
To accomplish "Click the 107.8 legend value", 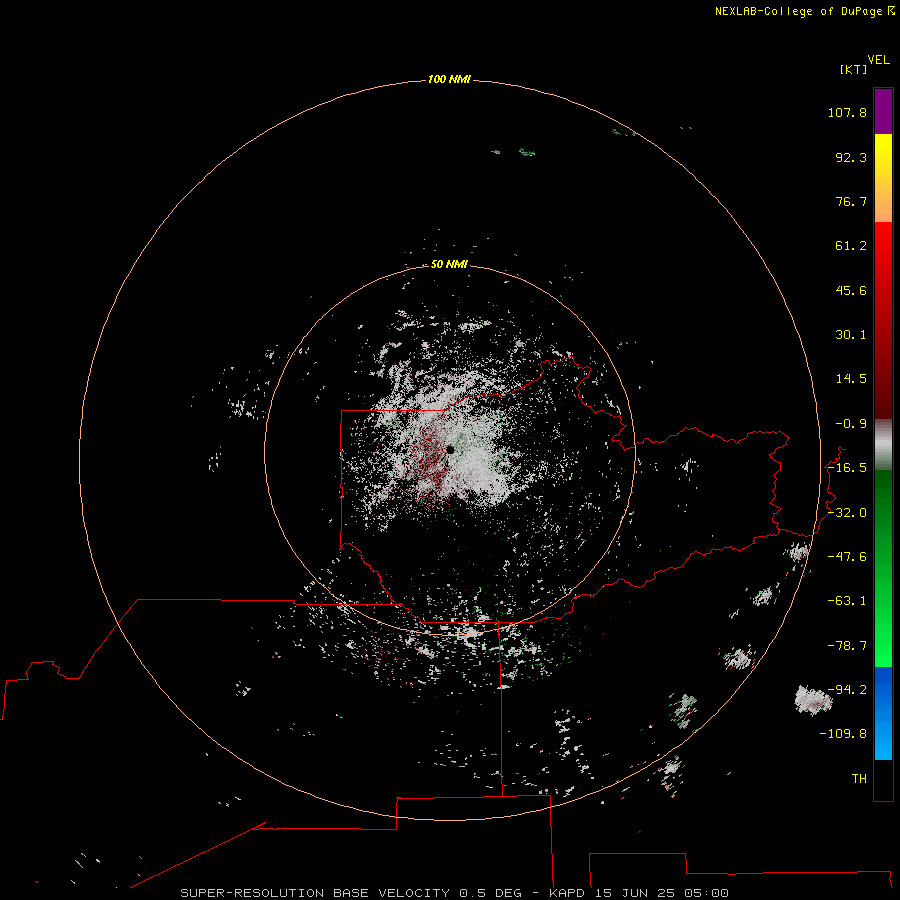I will tap(847, 112).
